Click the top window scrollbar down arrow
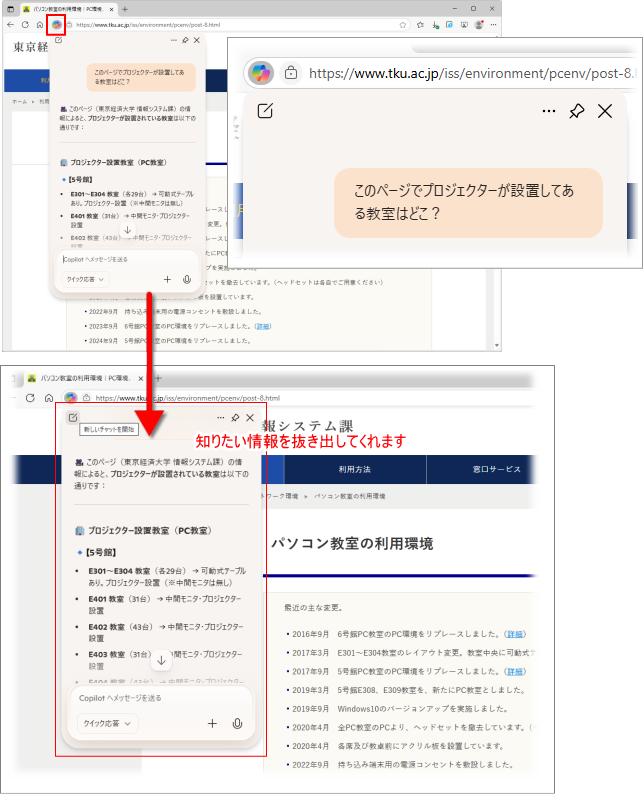 pos(497,345)
